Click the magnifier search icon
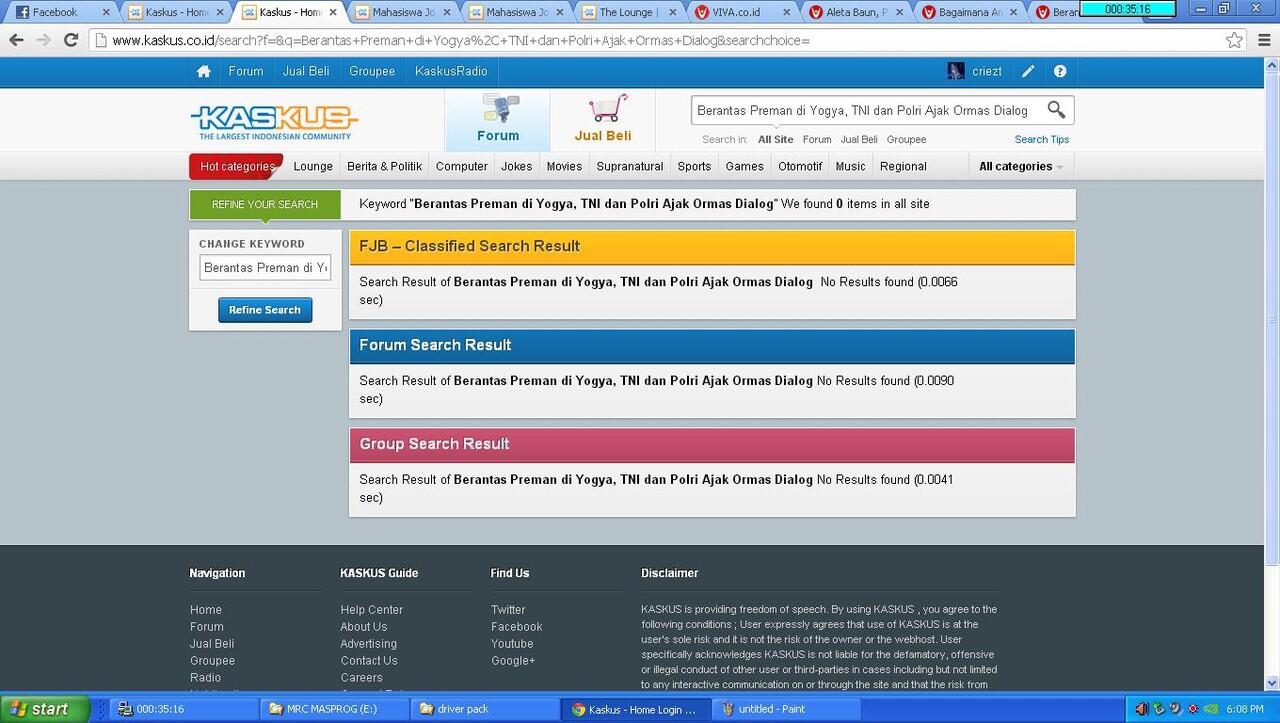 (1056, 110)
